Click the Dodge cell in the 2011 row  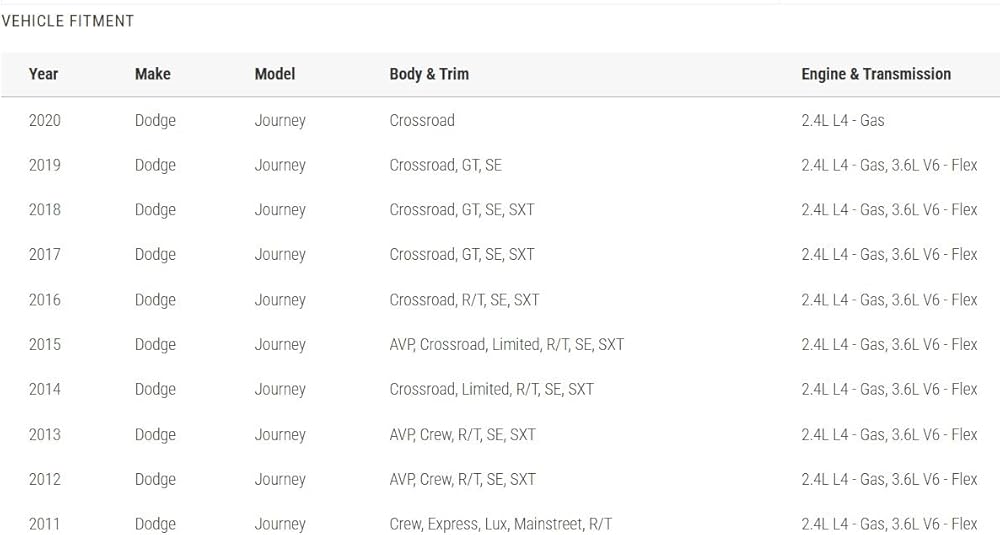point(155,524)
